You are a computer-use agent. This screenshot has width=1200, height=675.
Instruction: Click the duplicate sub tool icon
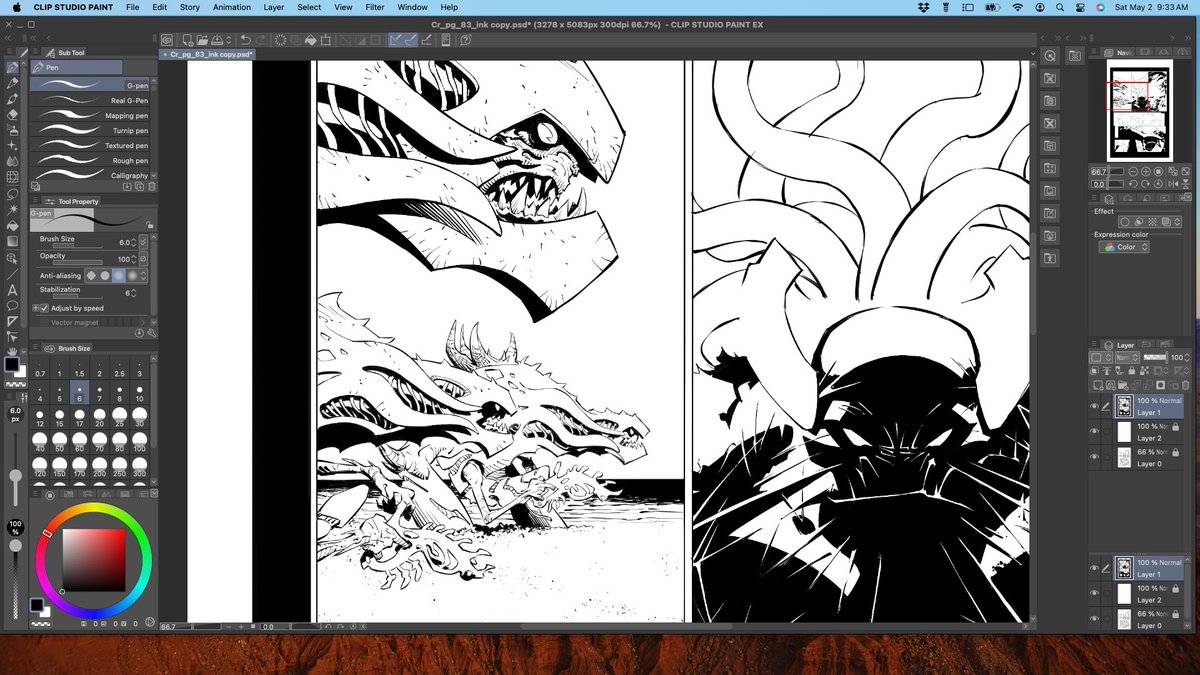(x=139, y=186)
